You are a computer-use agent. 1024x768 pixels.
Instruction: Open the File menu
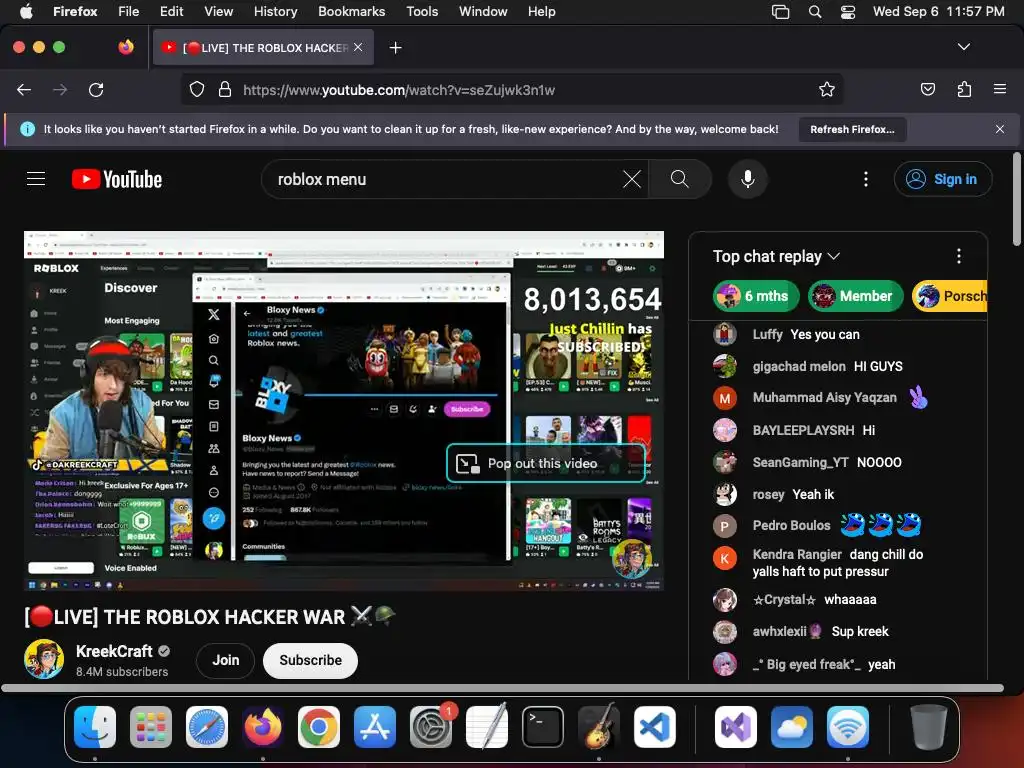click(x=128, y=12)
